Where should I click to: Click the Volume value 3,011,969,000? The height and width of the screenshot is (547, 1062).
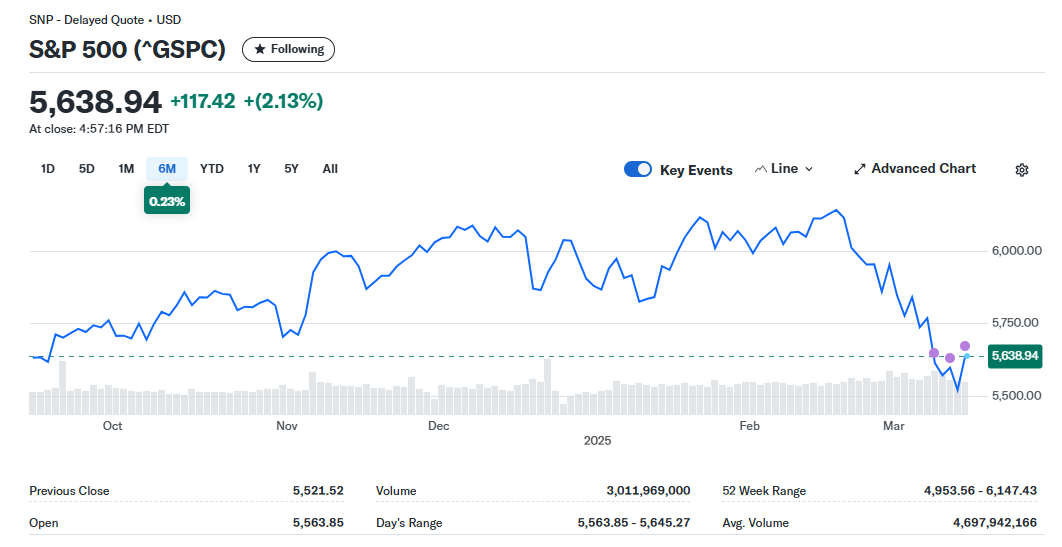click(x=648, y=490)
